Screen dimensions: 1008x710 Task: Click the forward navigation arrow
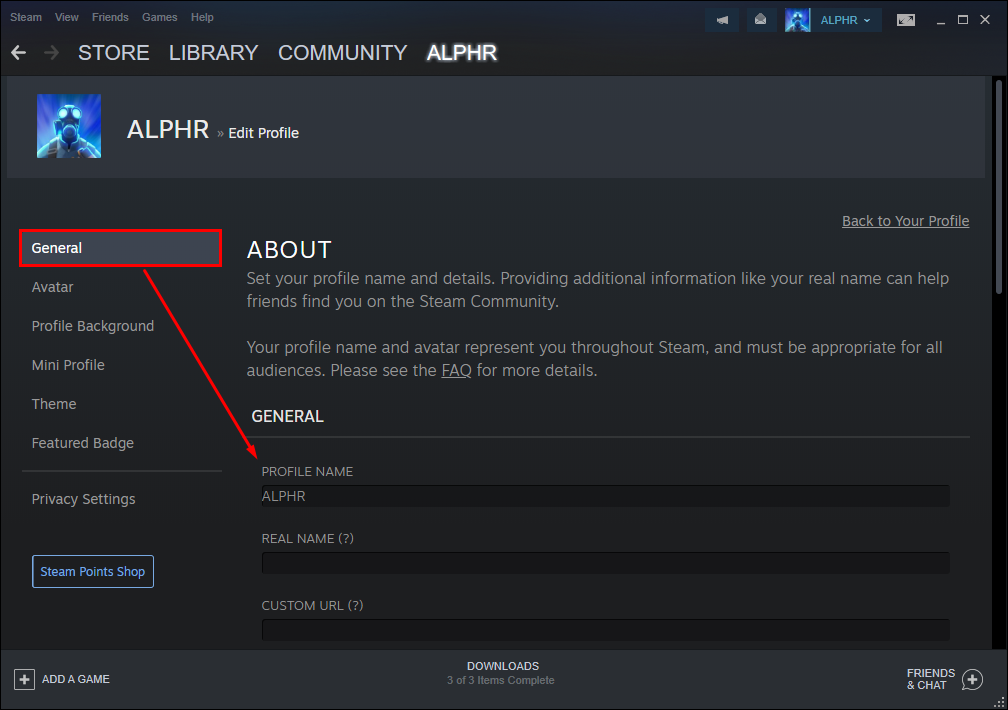(x=51, y=53)
